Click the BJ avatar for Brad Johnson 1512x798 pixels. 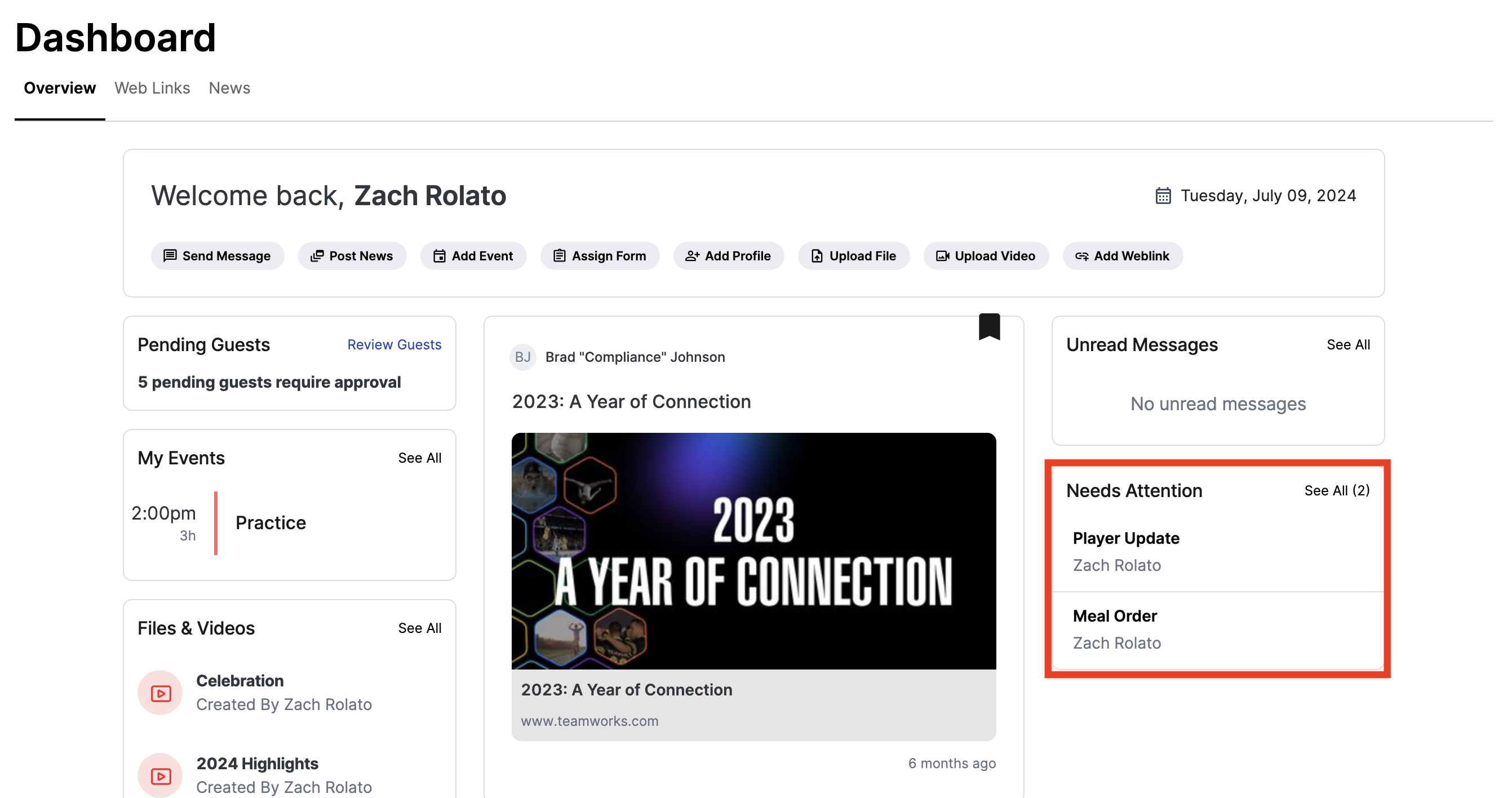click(522, 357)
